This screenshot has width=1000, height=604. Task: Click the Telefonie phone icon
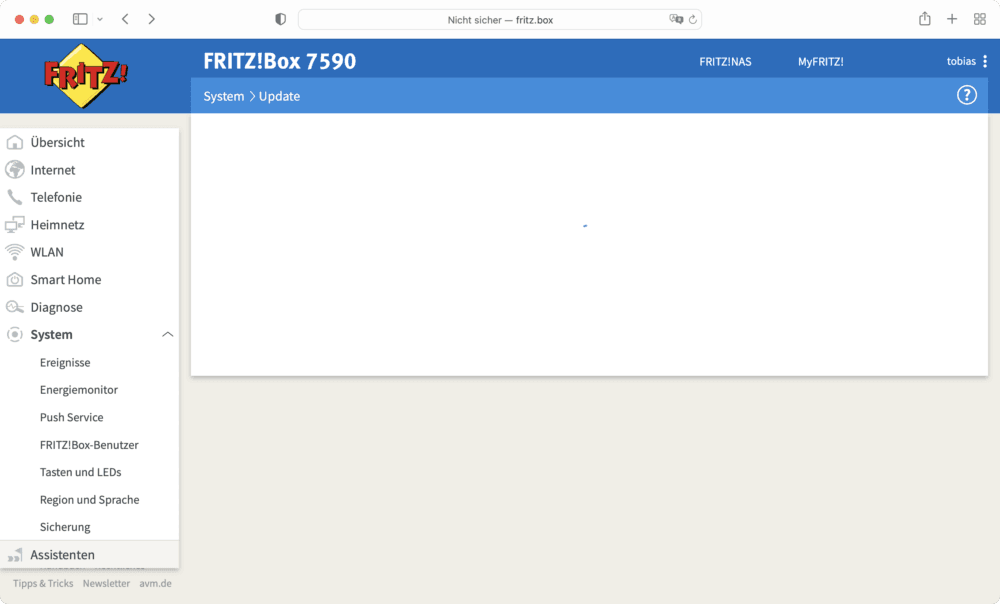15,197
